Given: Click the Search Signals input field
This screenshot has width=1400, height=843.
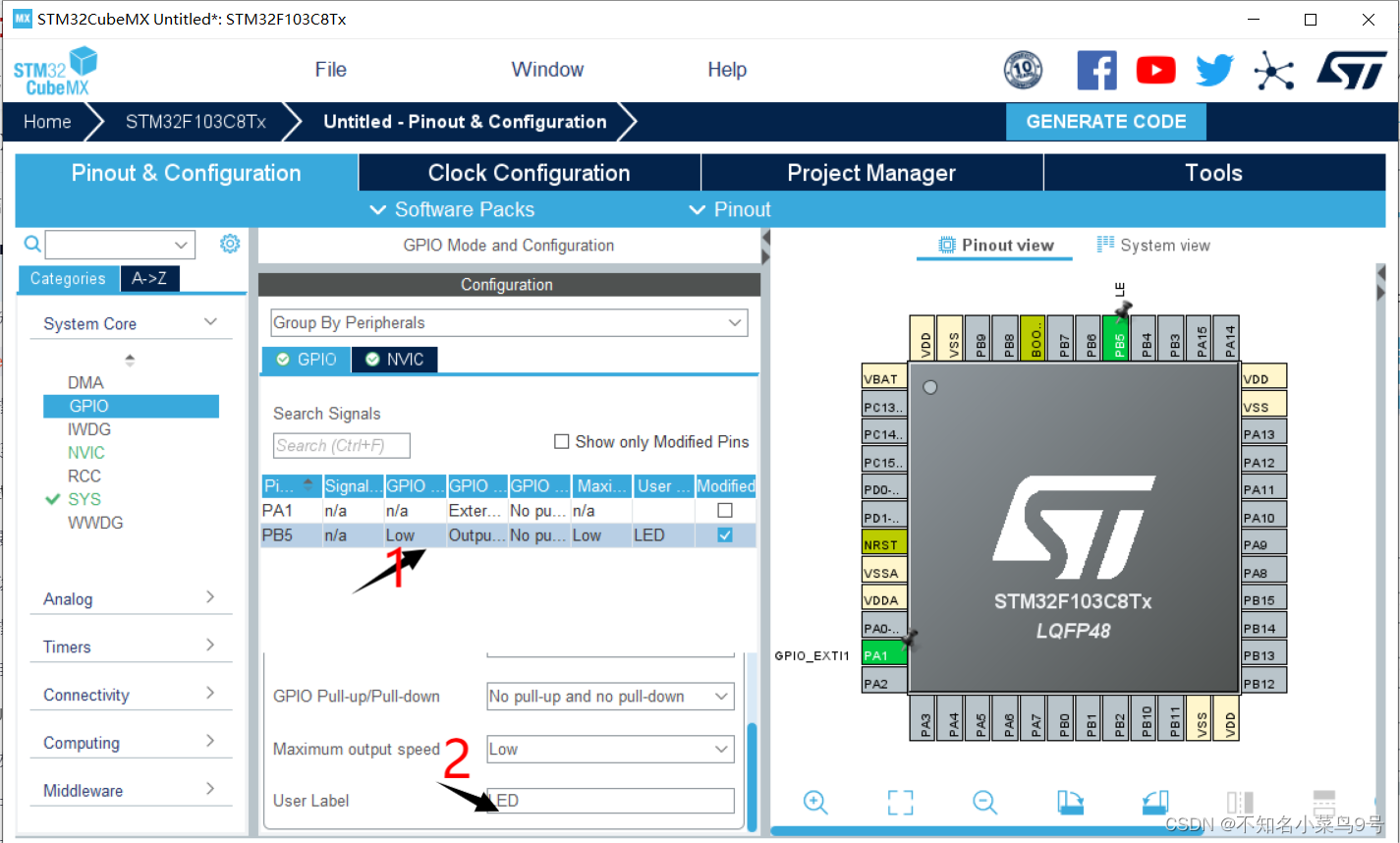Looking at the screenshot, I should tap(341, 446).
